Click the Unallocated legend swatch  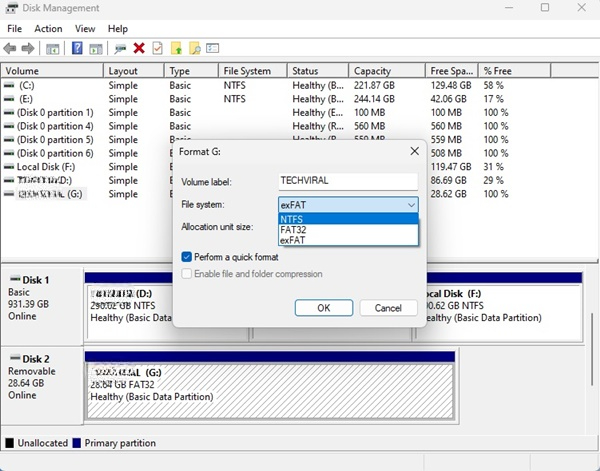click(x=10, y=443)
